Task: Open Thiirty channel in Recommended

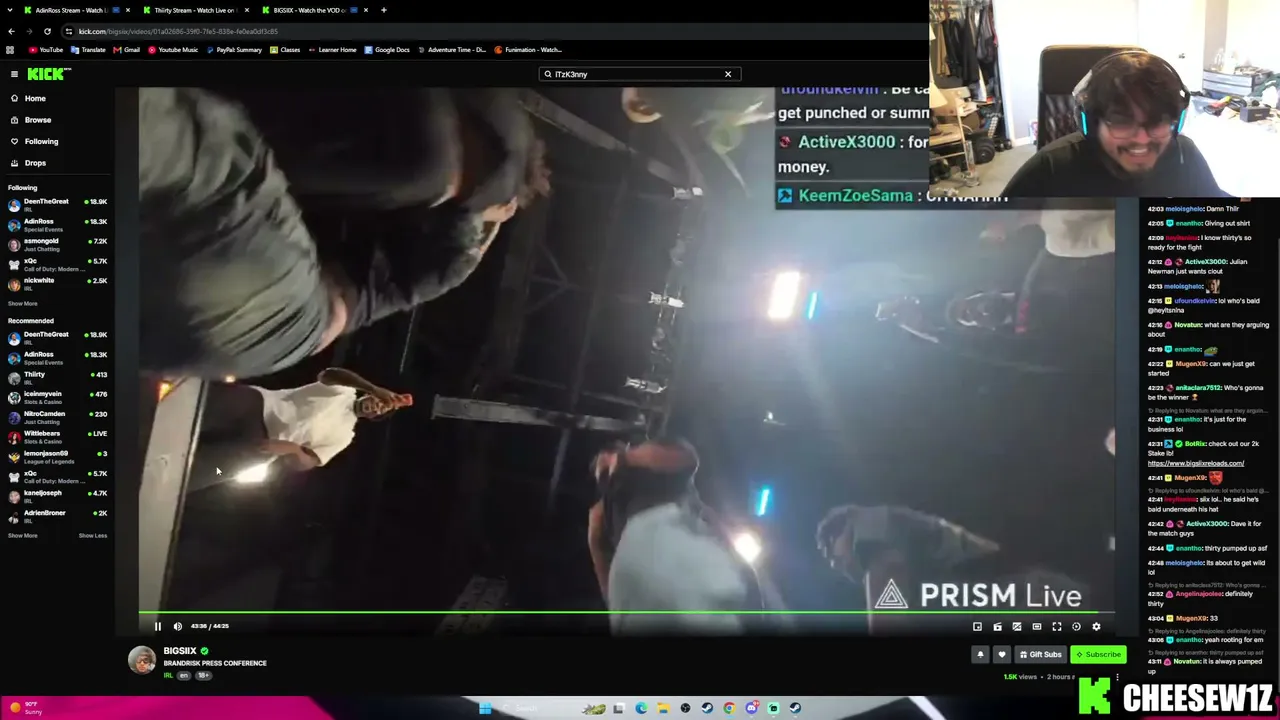Action: click(x=58, y=377)
